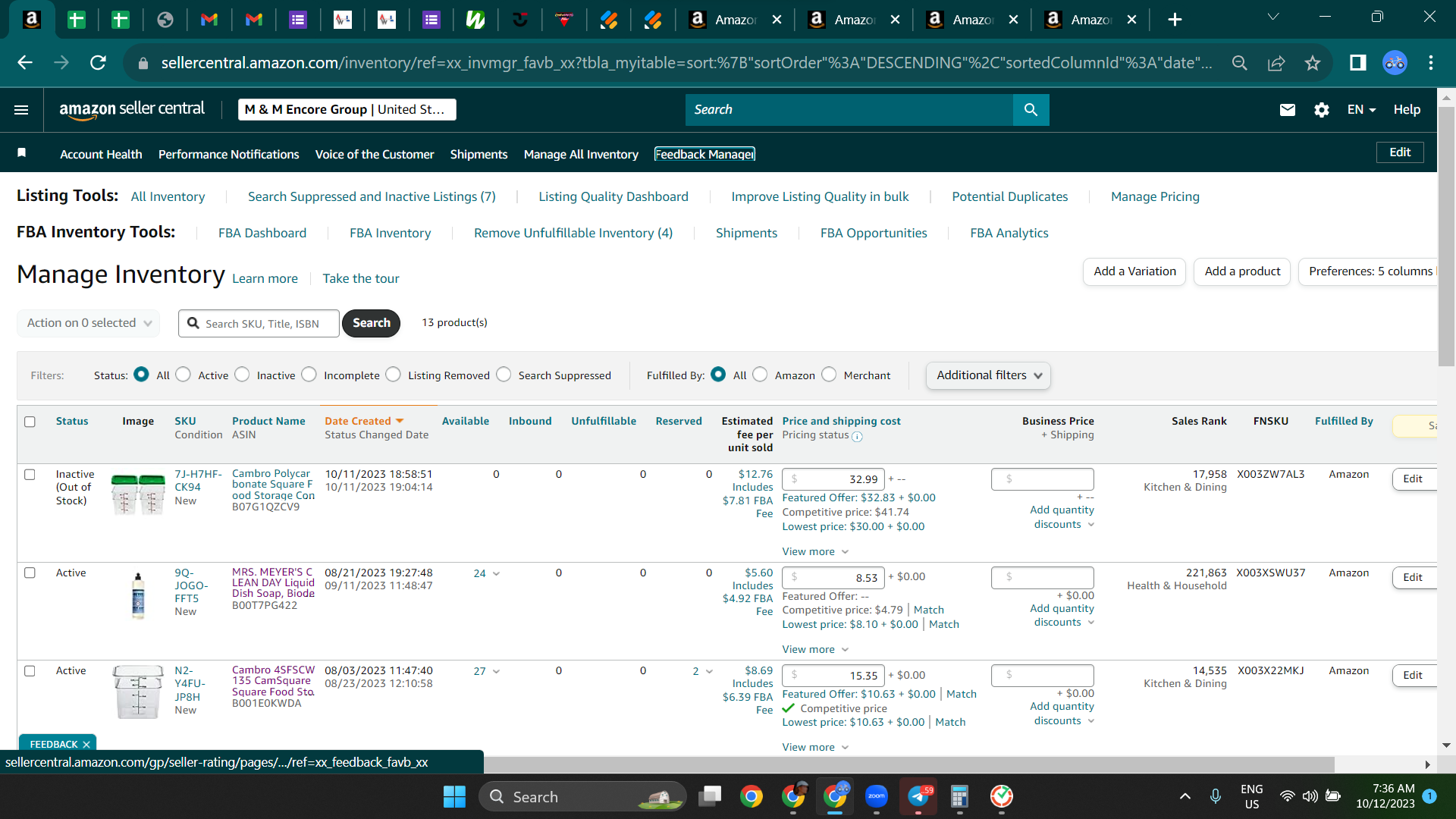Open the messages envelope icon
The width and height of the screenshot is (1456, 819).
(x=1287, y=110)
